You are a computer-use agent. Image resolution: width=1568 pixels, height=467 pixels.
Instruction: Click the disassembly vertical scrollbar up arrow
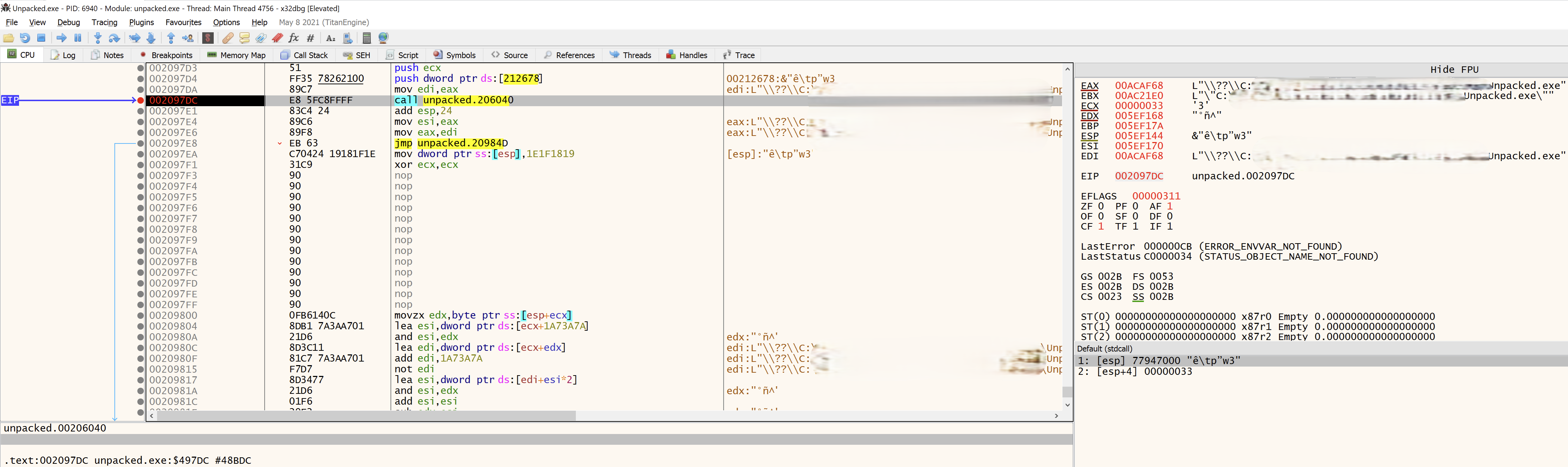[1067, 69]
